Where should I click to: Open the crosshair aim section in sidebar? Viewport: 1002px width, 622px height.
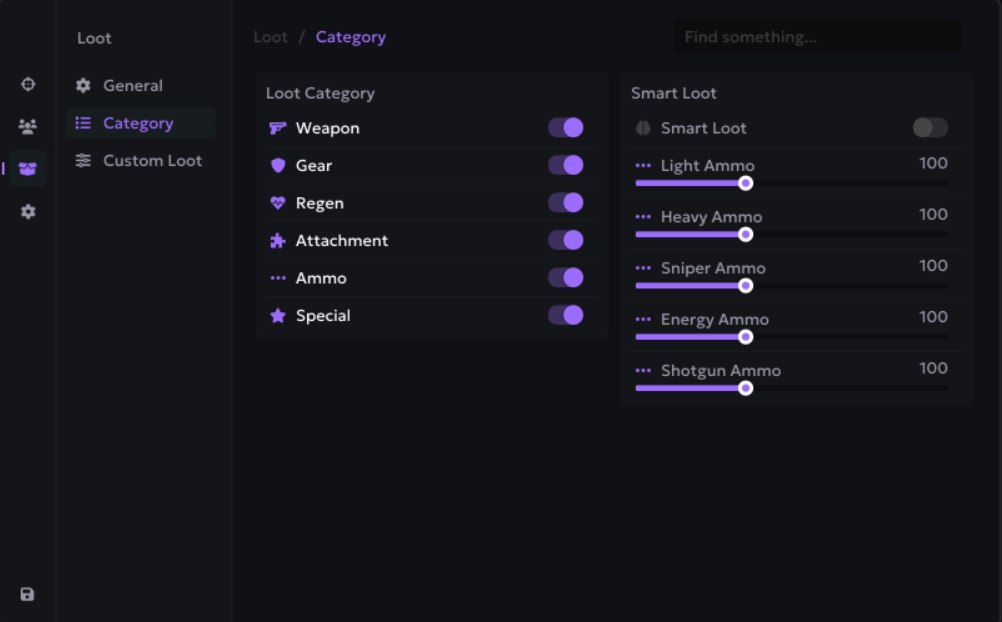pos(28,84)
